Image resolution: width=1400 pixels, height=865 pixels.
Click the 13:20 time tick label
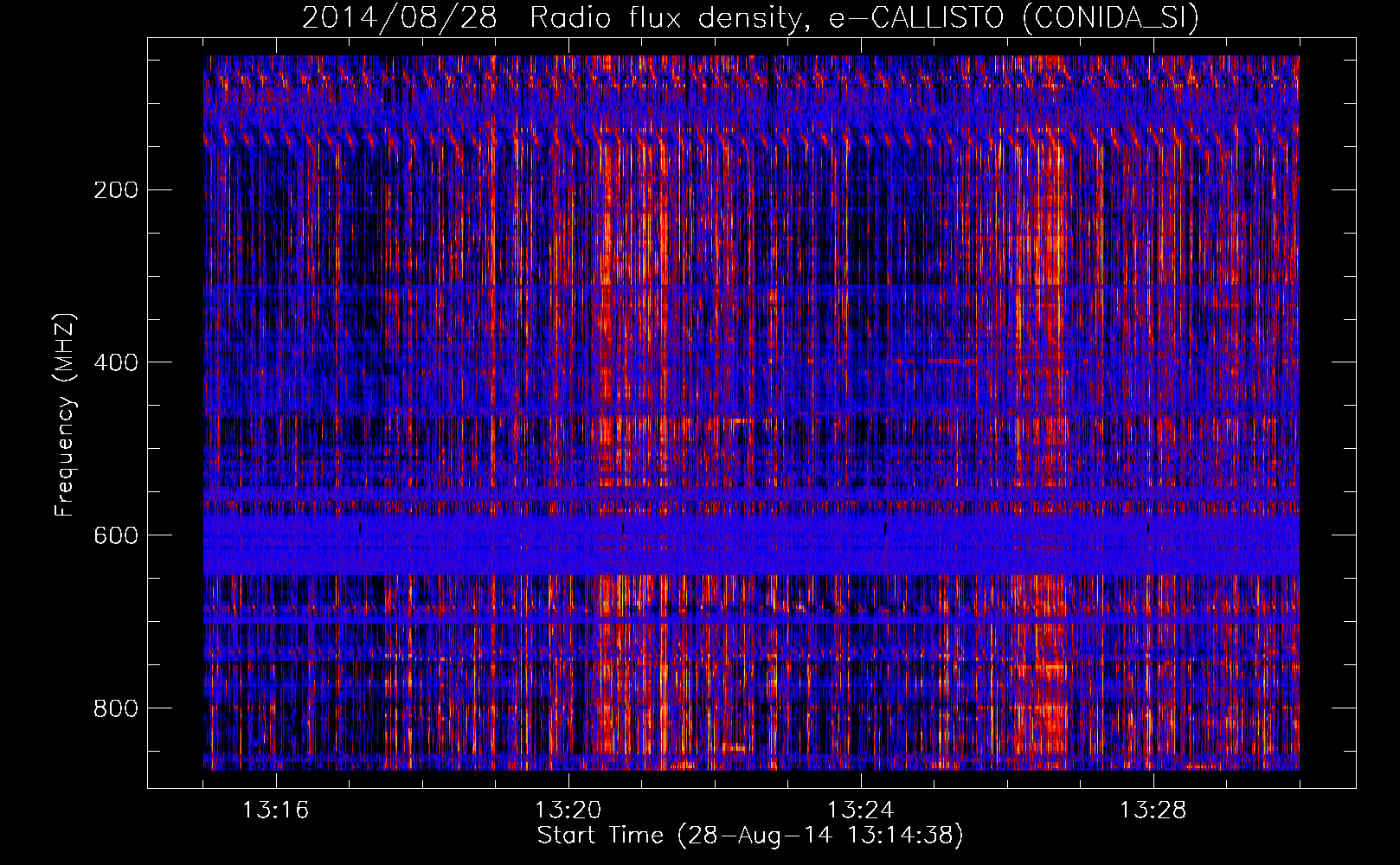click(x=568, y=811)
